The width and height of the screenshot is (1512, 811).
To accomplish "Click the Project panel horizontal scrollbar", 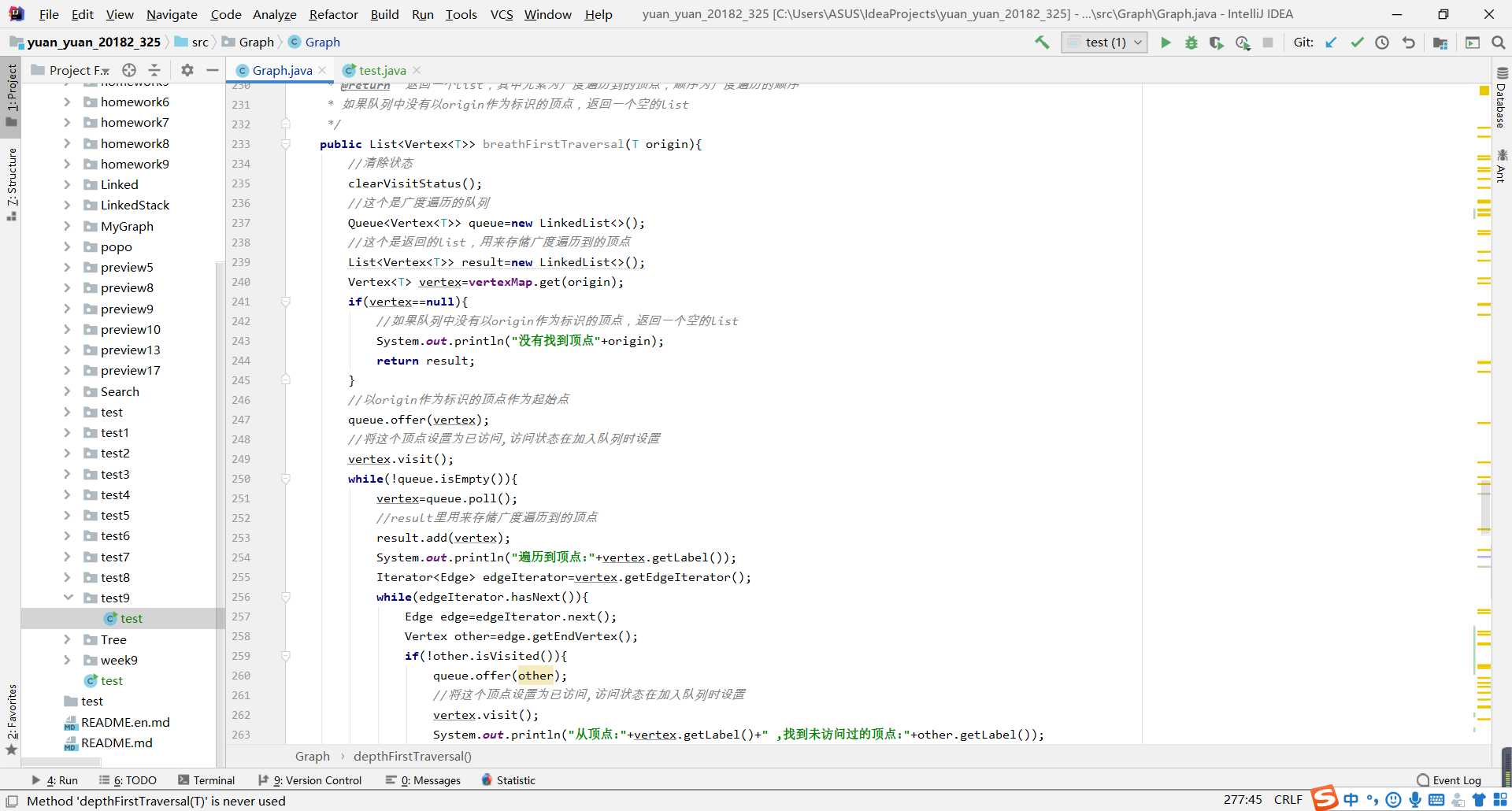I will (61, 761).
